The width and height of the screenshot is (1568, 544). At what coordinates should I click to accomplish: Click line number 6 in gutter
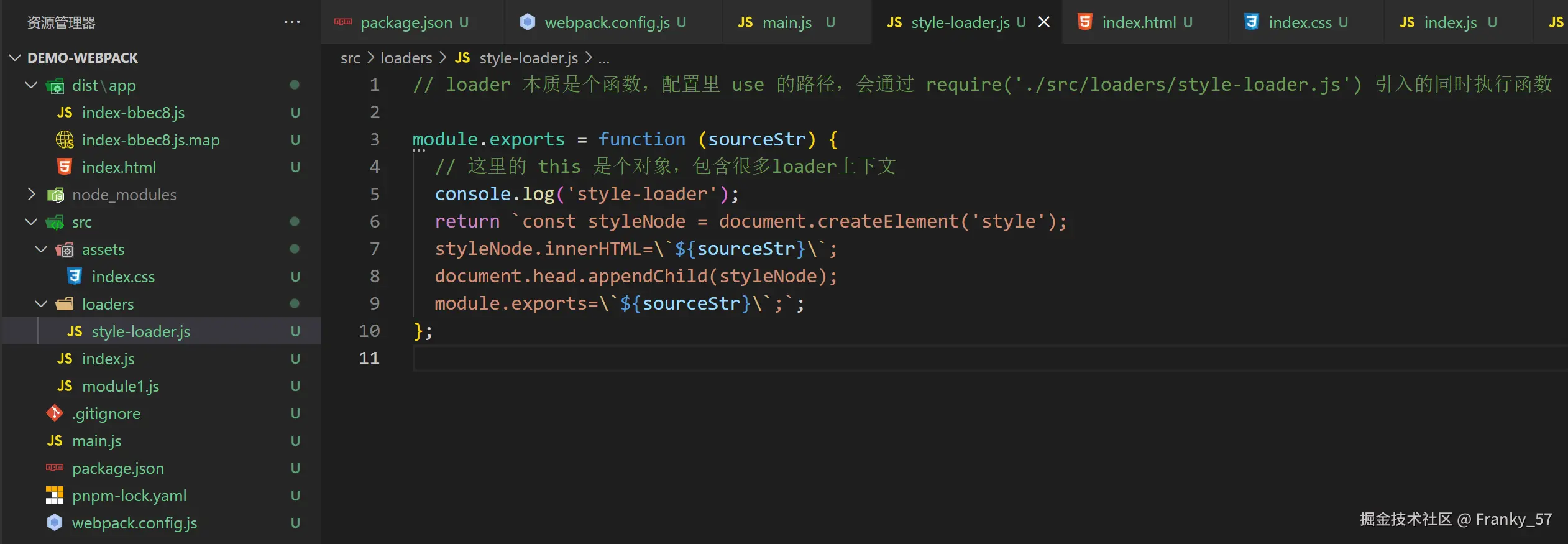click(374, 221)
